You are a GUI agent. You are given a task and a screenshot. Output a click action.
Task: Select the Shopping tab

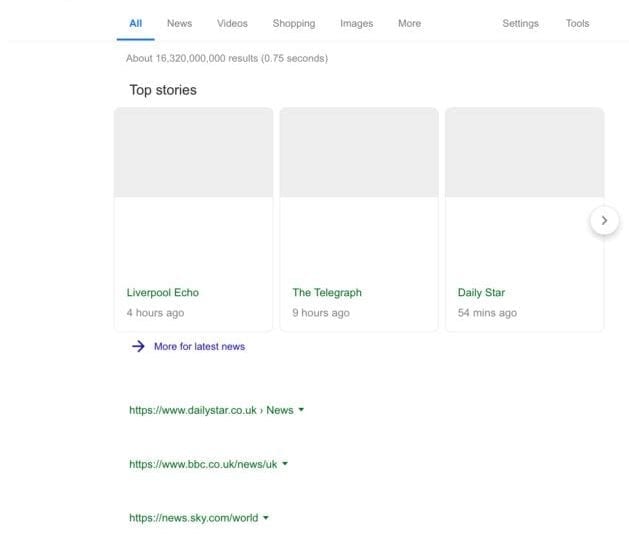coord(293,23)
